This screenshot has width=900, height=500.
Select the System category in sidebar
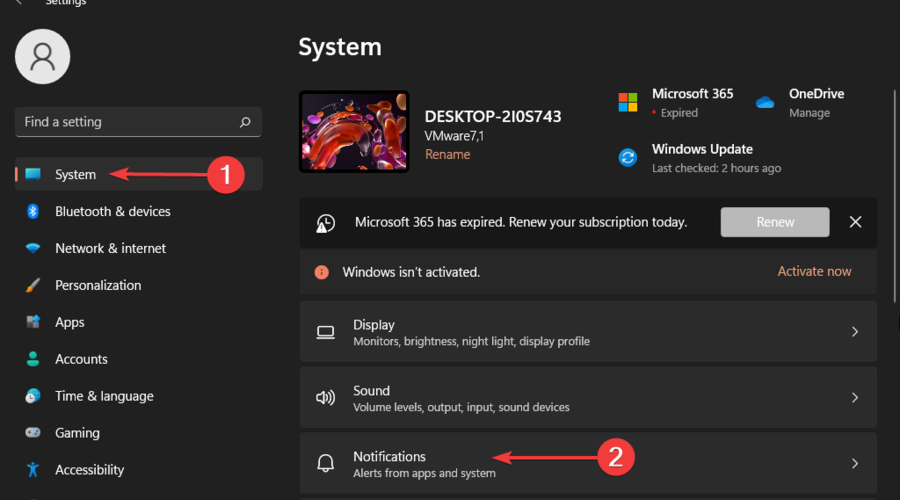[76, 174]
